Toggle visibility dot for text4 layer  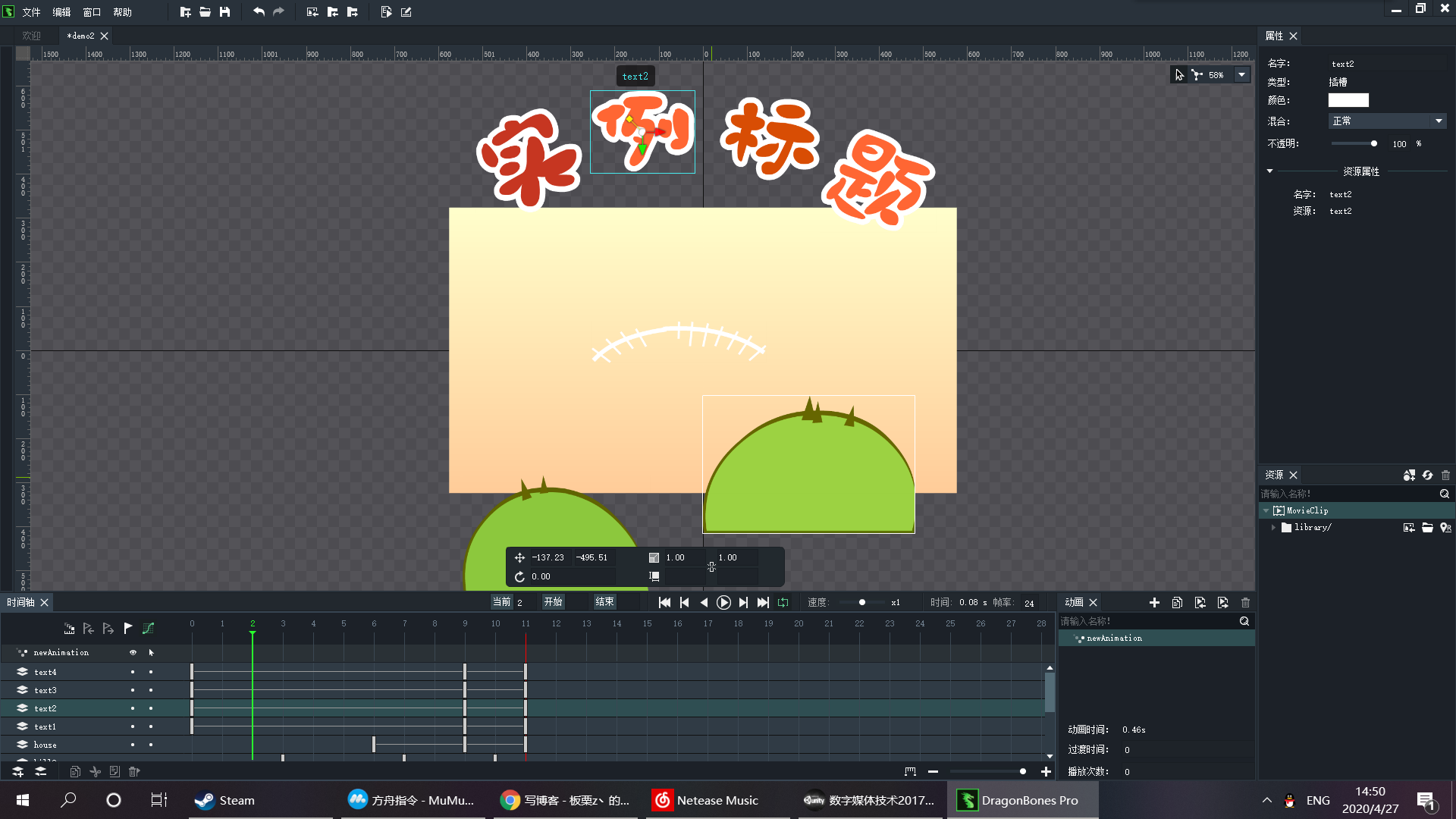(133, 672)
